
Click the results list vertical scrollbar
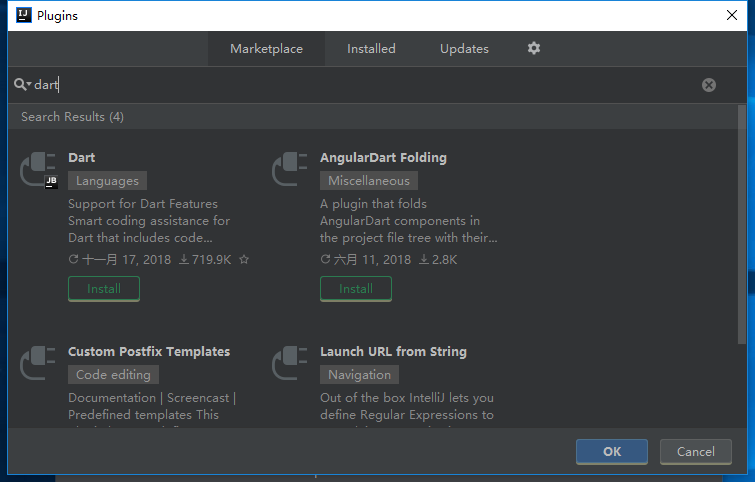(x=742, y=220)
